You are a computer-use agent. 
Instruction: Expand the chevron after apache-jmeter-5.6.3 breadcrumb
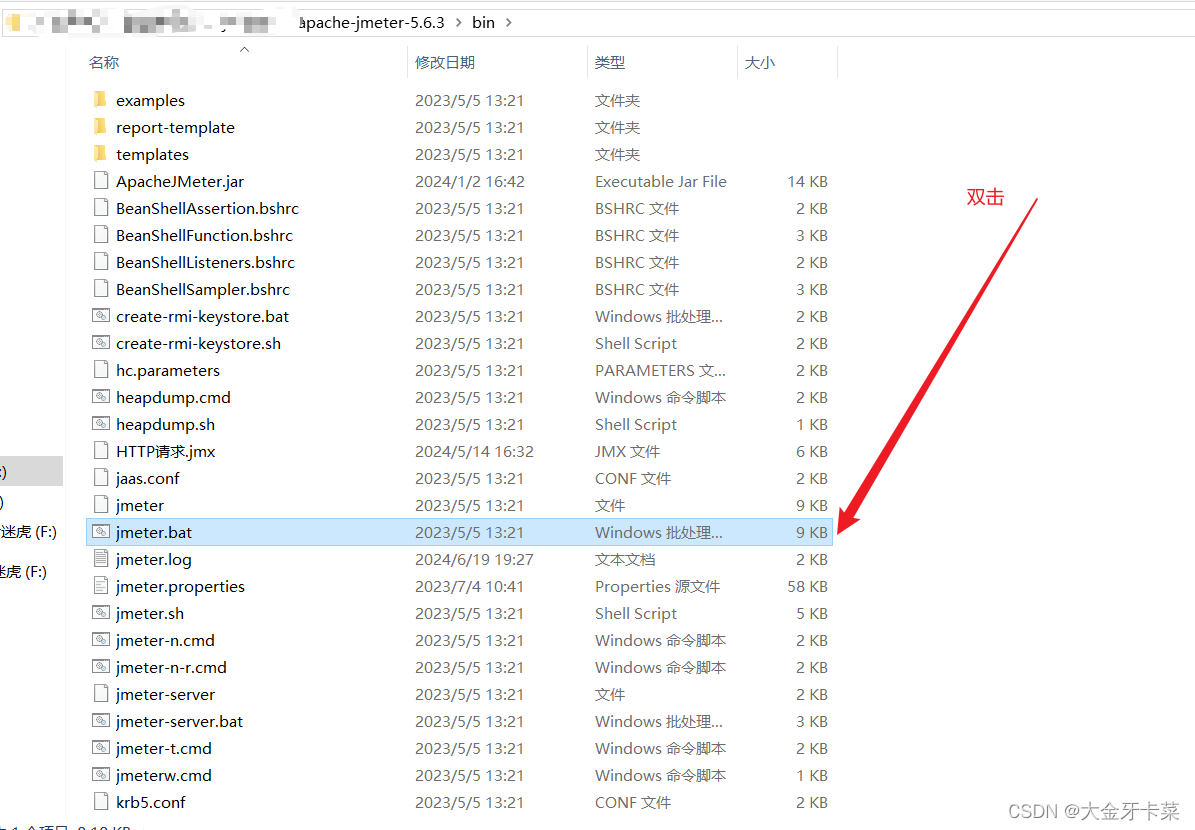click(459, 22)
